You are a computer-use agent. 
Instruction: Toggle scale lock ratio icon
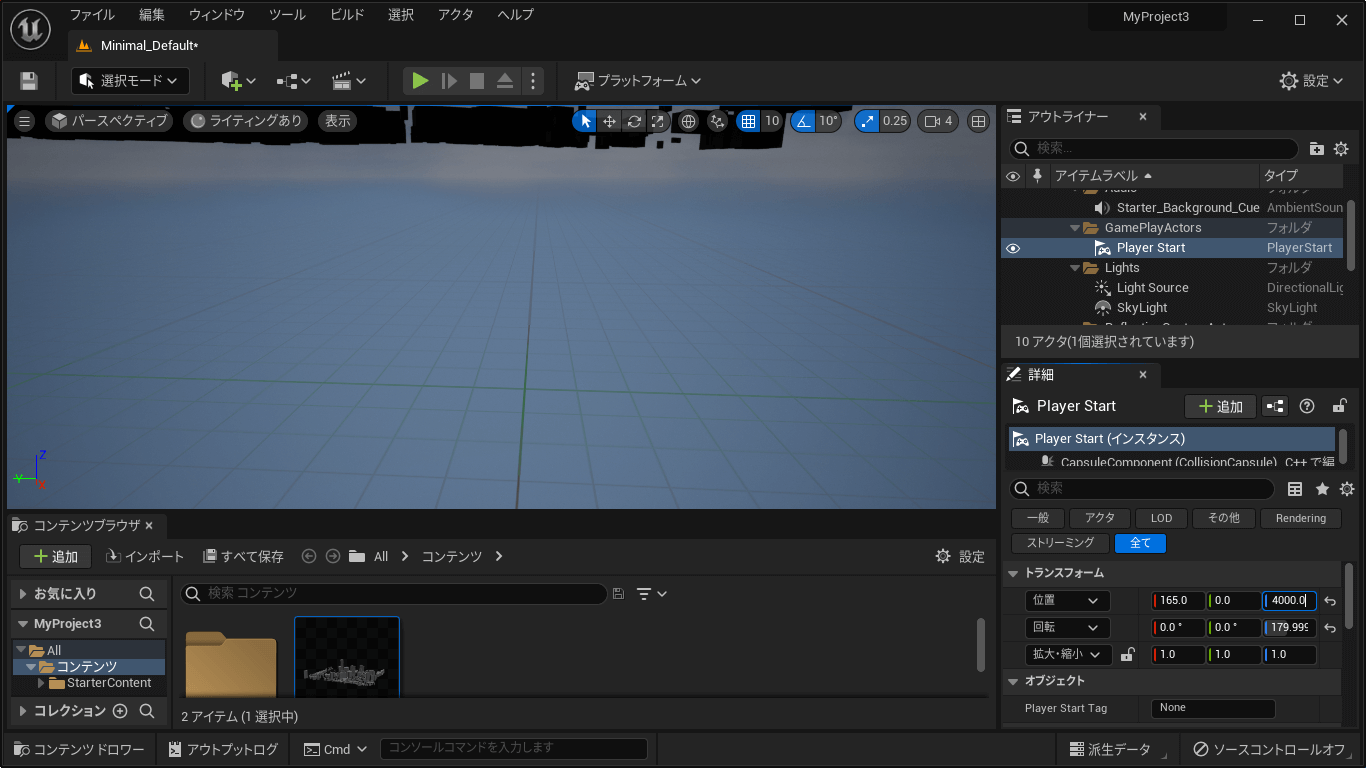pos(1128,655)
